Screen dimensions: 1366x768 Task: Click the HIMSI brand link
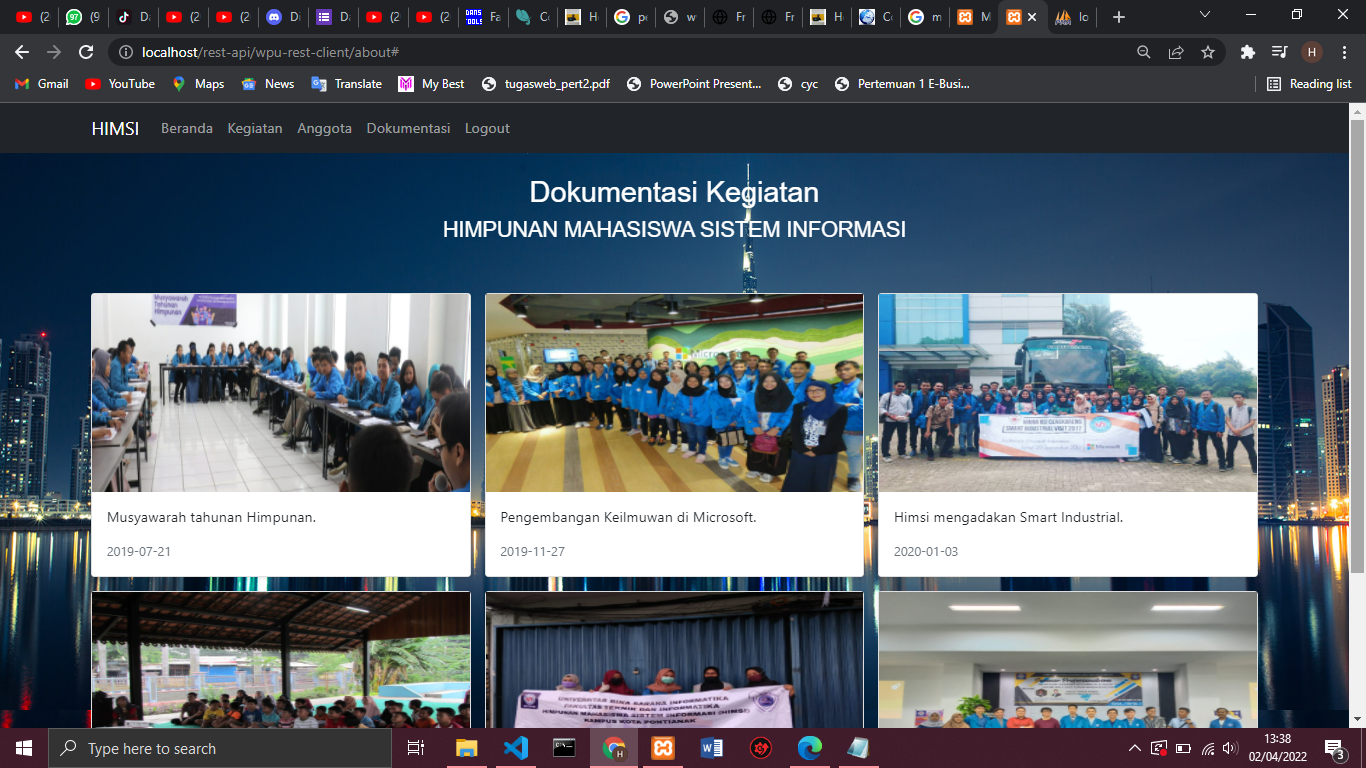115,128
